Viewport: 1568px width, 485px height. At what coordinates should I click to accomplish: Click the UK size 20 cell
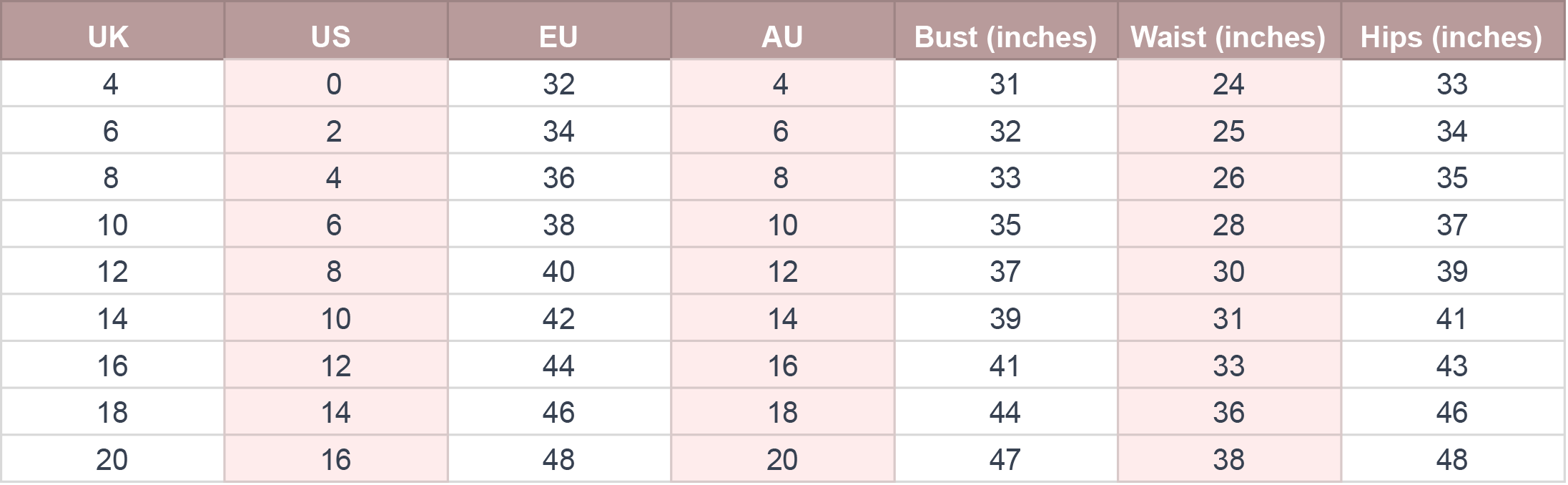(112, 459)
